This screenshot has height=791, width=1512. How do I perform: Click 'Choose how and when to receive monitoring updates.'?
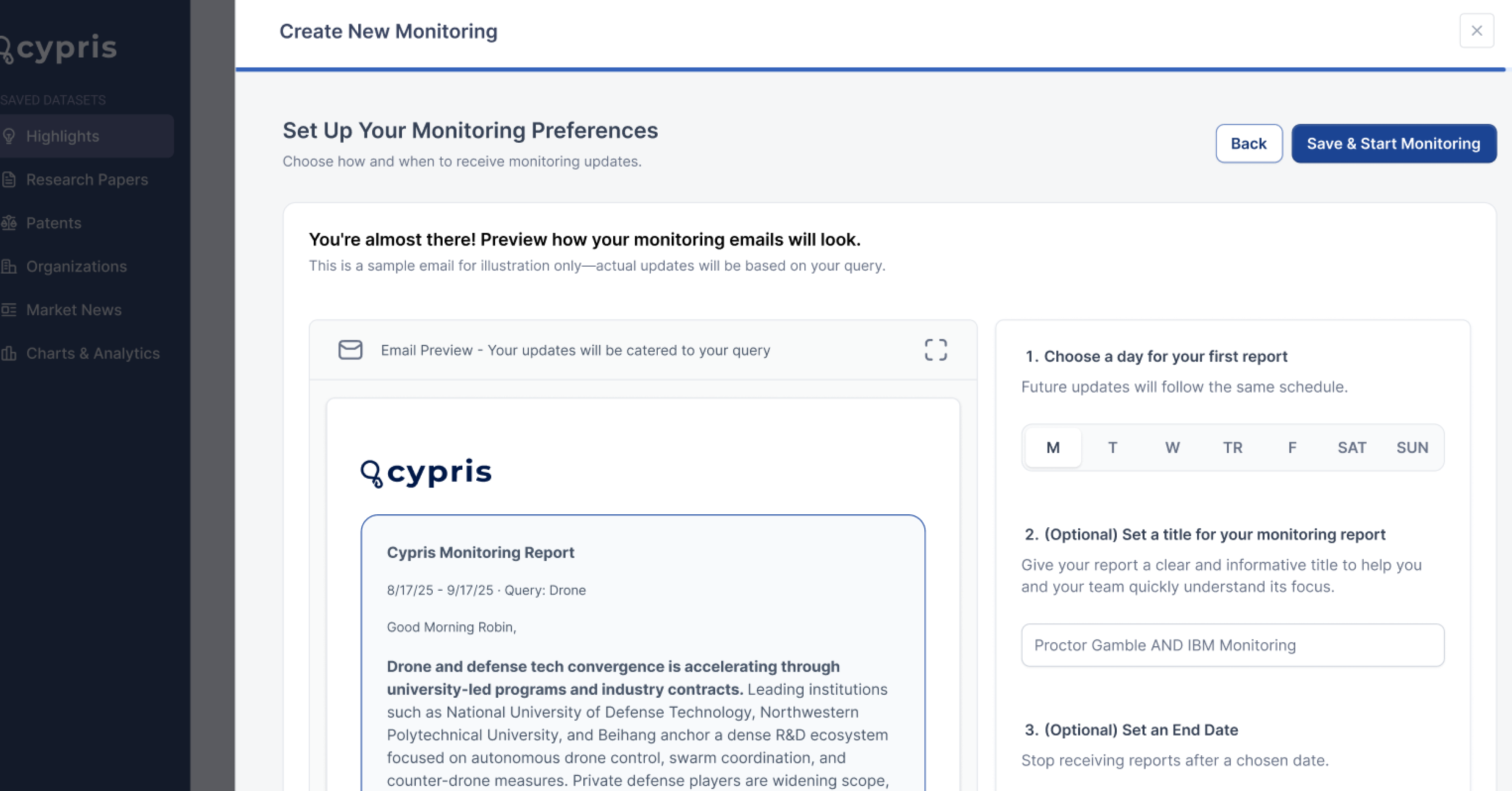coord(462,161)
